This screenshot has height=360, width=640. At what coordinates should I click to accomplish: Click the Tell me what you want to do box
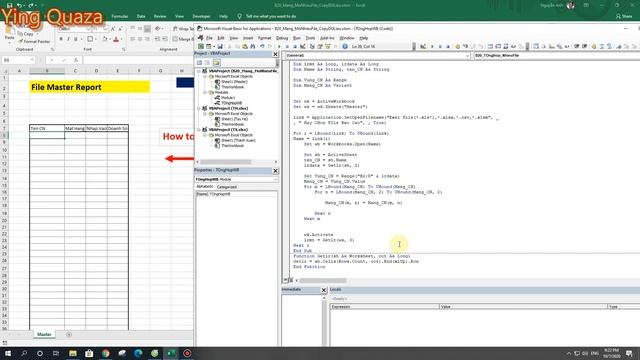point(271,16)
